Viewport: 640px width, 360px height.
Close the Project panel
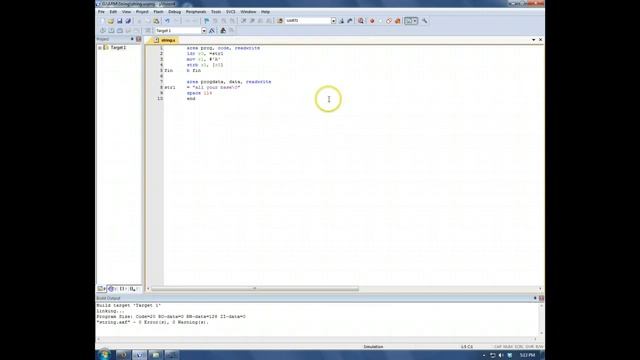click(139, 39)
